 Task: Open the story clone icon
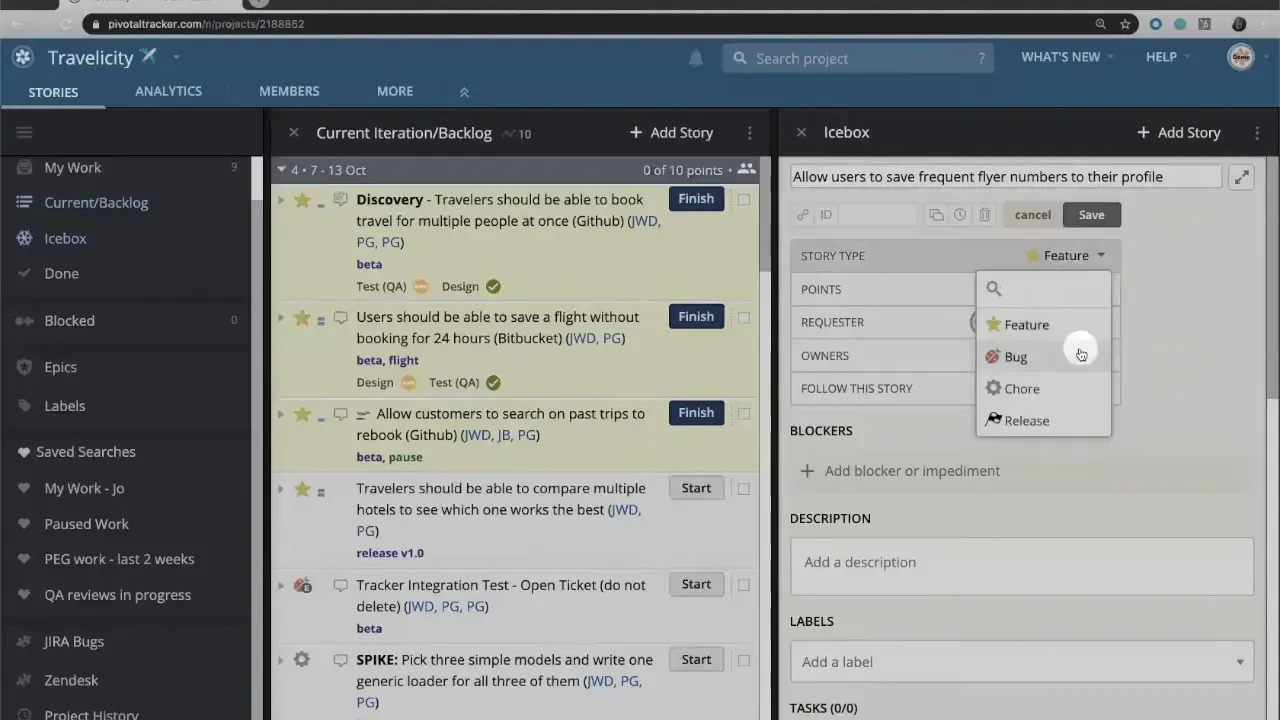pyautogui.click(x=936, y=214)
